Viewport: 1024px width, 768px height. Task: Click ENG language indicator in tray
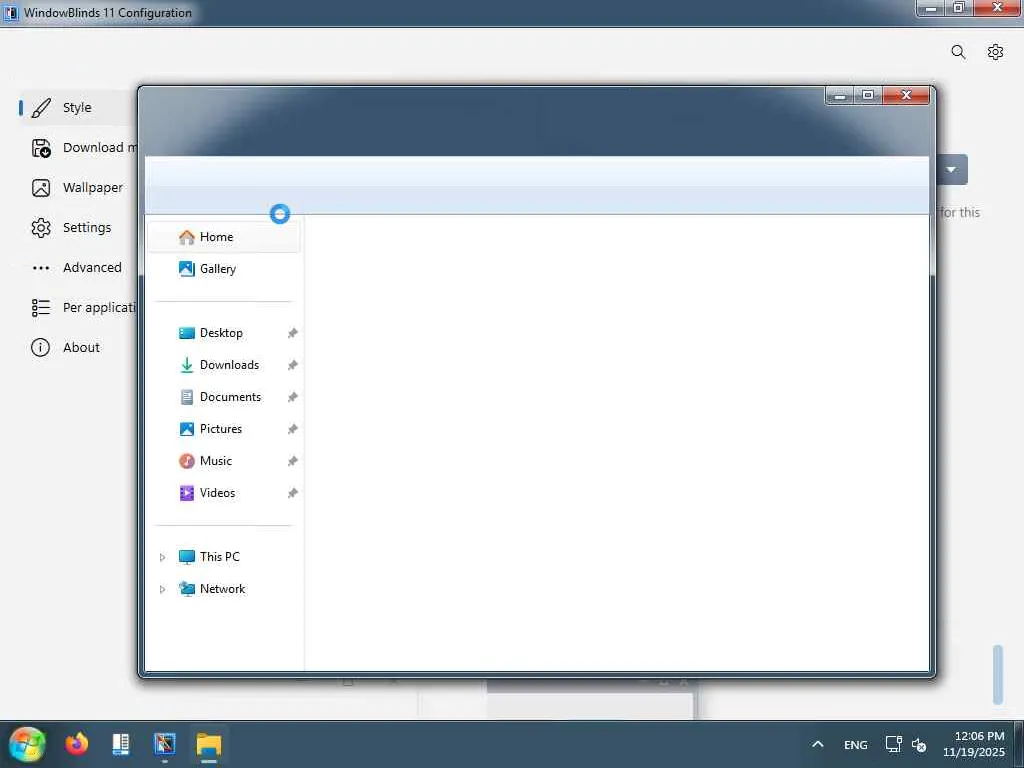tap(856, 744)
